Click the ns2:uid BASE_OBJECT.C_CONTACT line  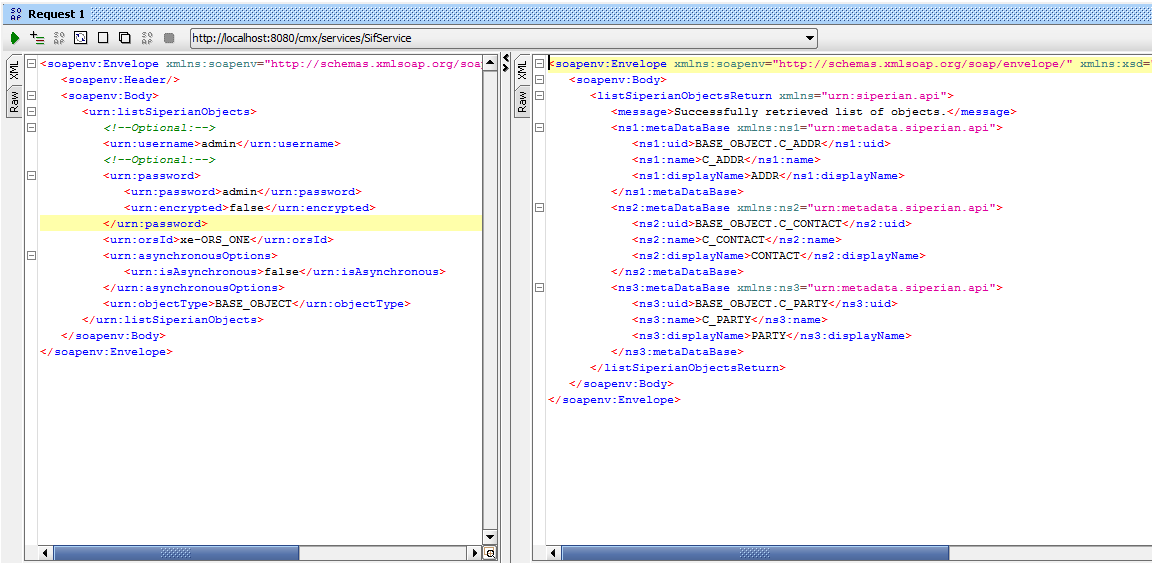pos(771,223)
